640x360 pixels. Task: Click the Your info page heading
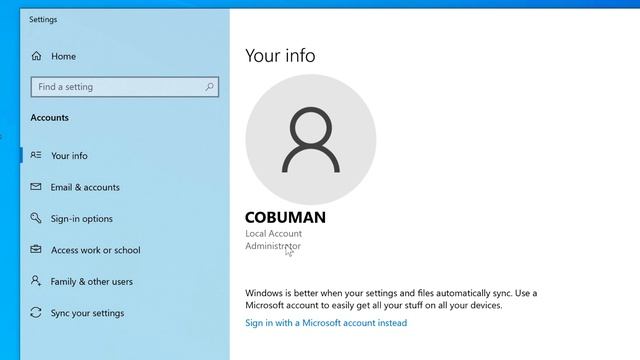(x=280, y=56)
